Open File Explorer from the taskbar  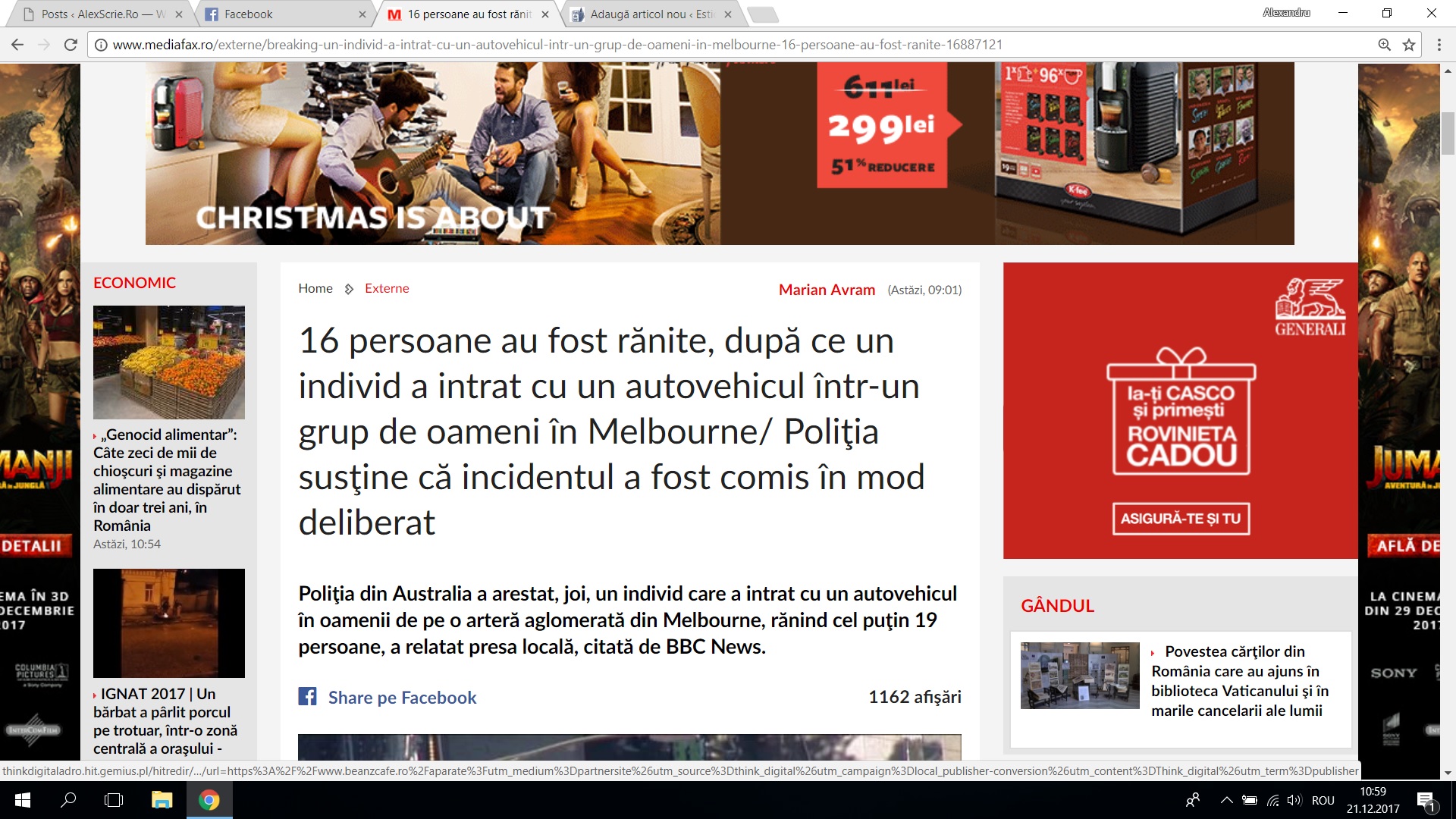(162, 800)
